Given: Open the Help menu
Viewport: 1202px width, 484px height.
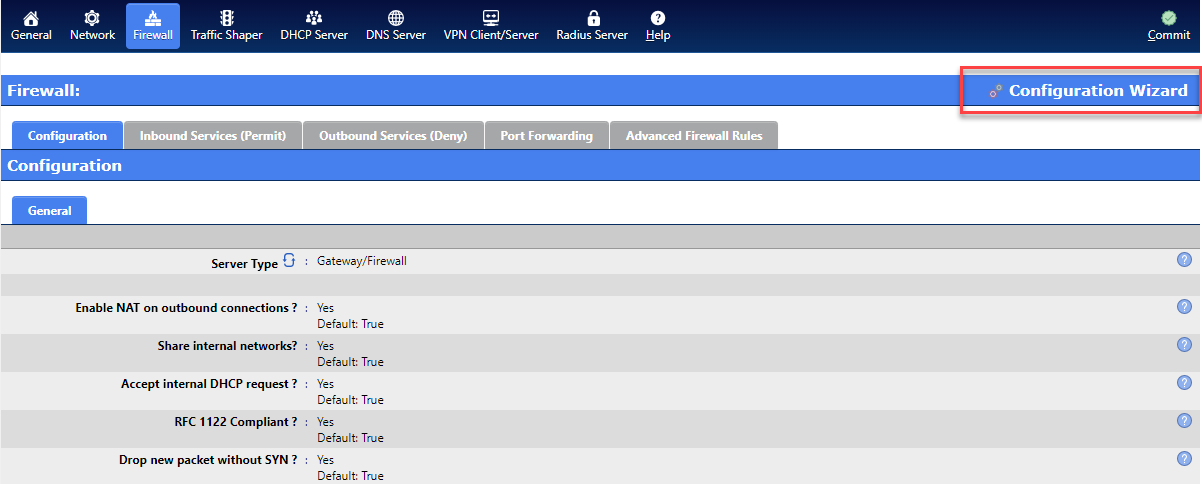Looking at the screenshot, I should click(x=658, y=26).
